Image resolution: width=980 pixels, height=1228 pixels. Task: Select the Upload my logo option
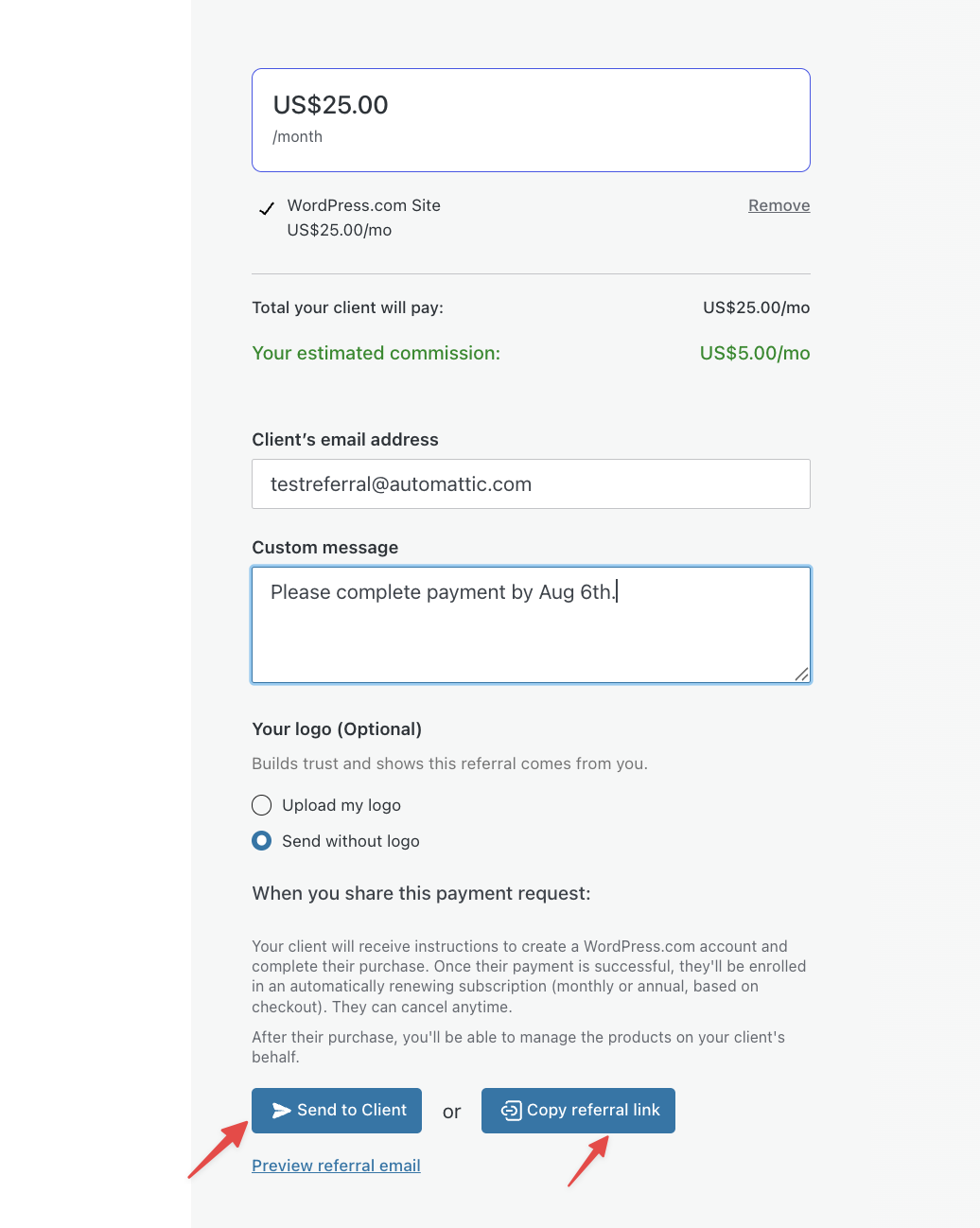(x=262, y=805)
